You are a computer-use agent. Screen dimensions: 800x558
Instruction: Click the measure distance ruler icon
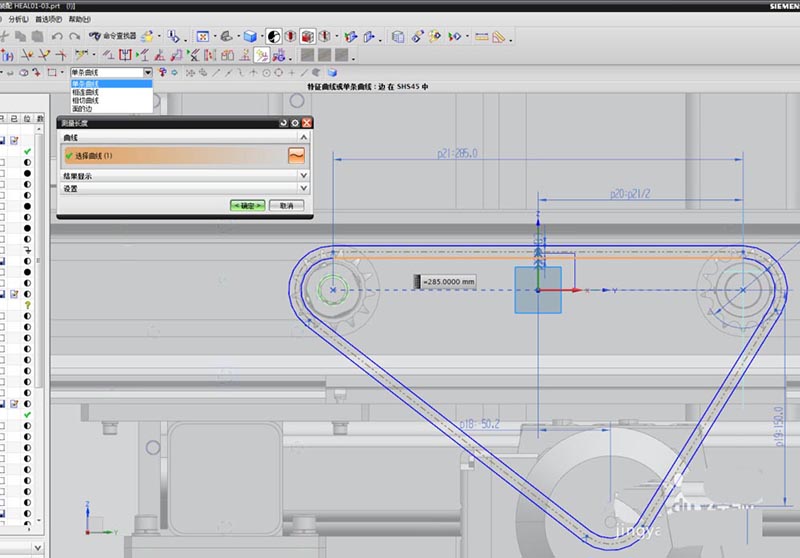pos(483,37)
